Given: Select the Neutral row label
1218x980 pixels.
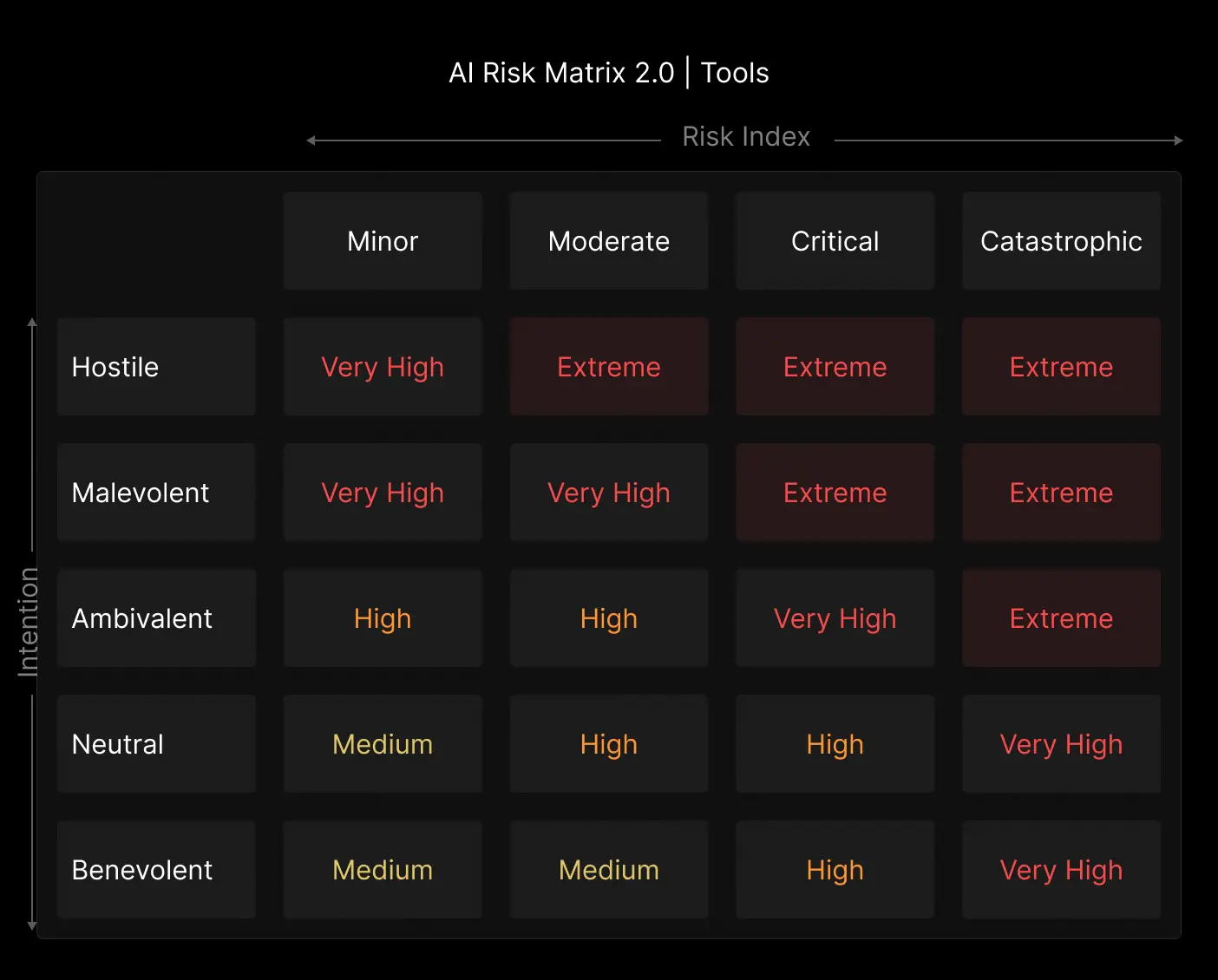Looking at the screenshot, I should [x=156, y=744].
